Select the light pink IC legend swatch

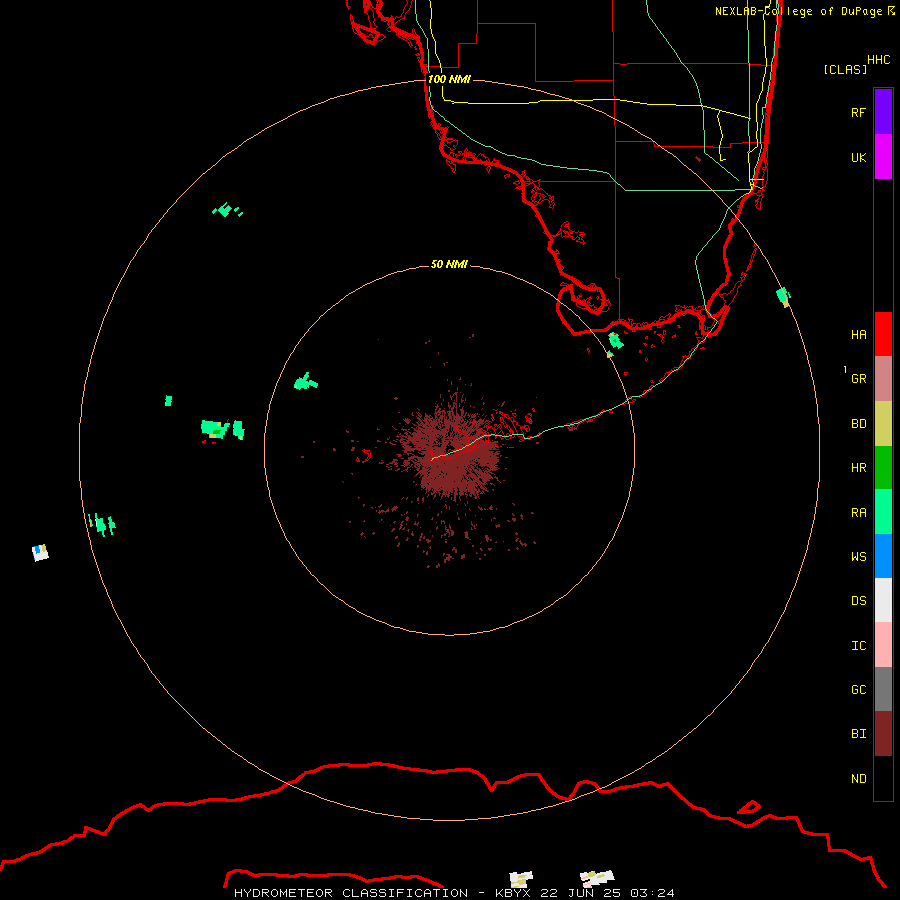[883, 645]
